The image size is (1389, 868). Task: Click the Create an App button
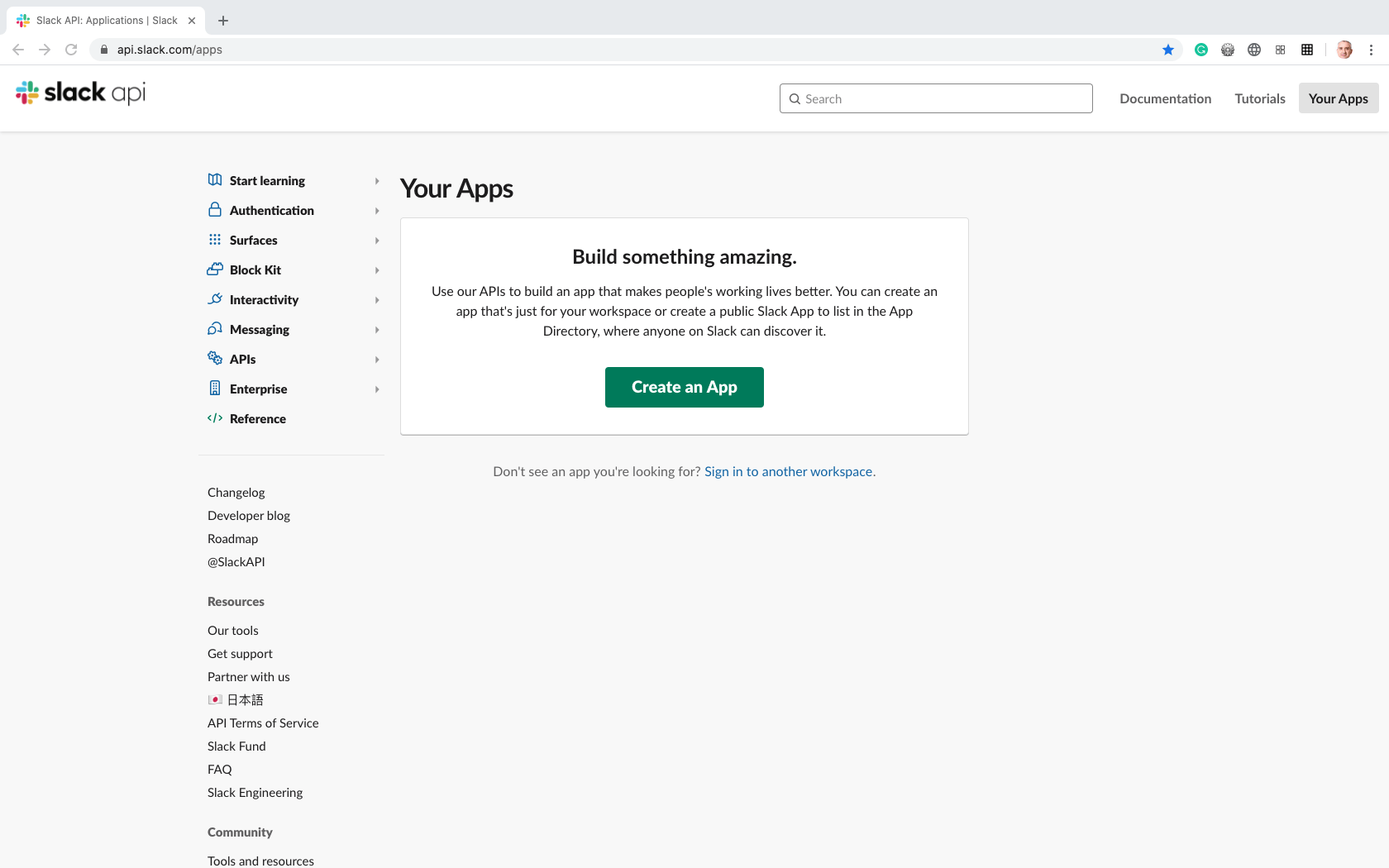(684, 387)
